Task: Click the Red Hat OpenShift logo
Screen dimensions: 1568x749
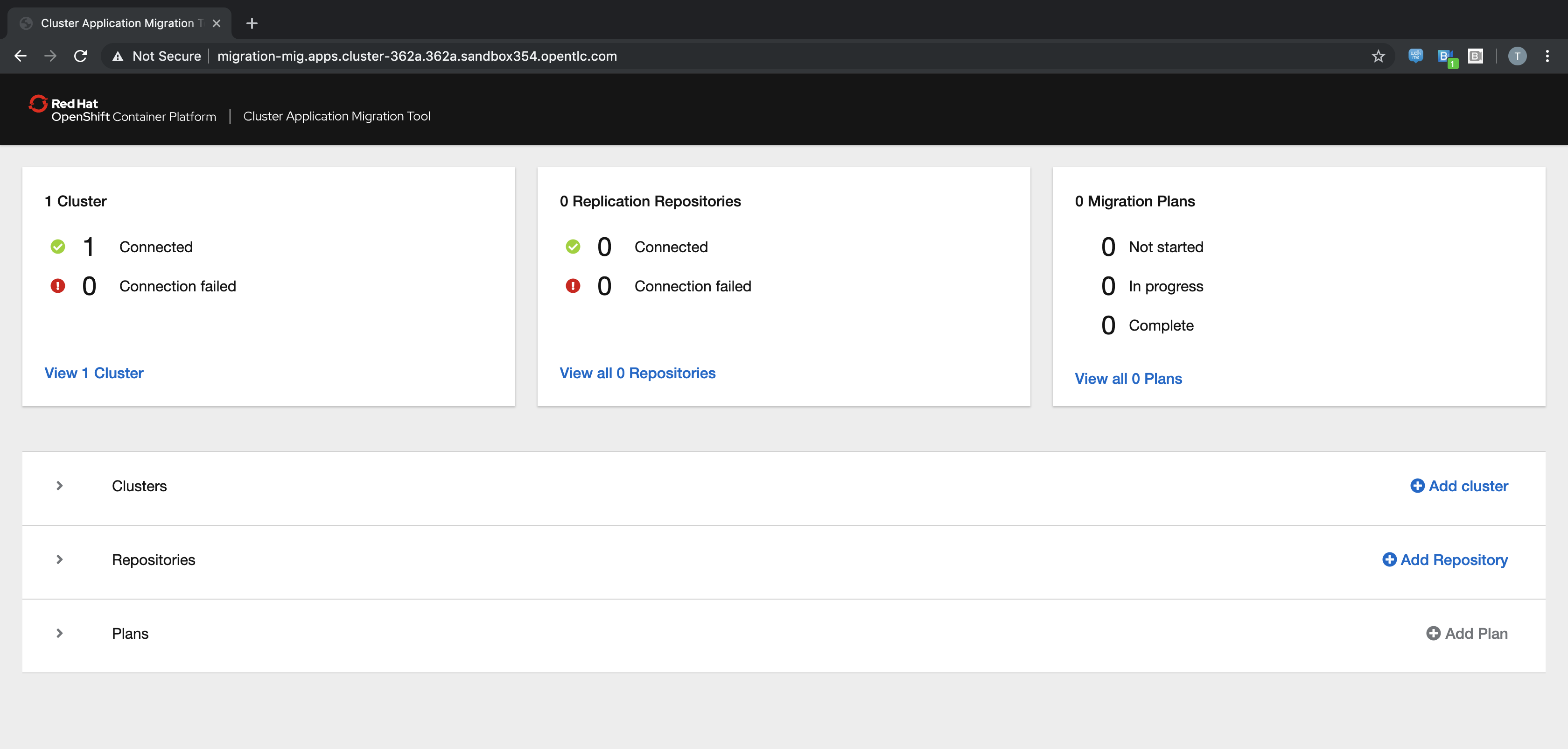Action: point(122,109)
